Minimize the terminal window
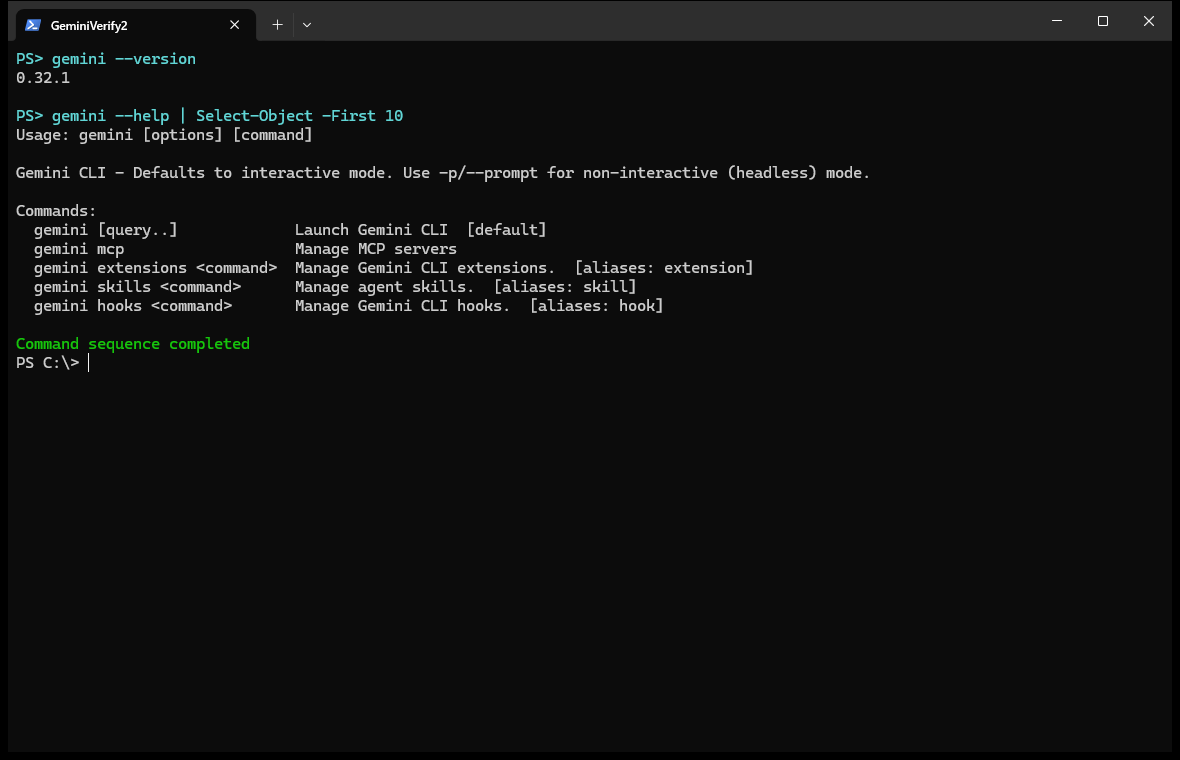This screenshot has height=760, width=1180. [1057, 21]
